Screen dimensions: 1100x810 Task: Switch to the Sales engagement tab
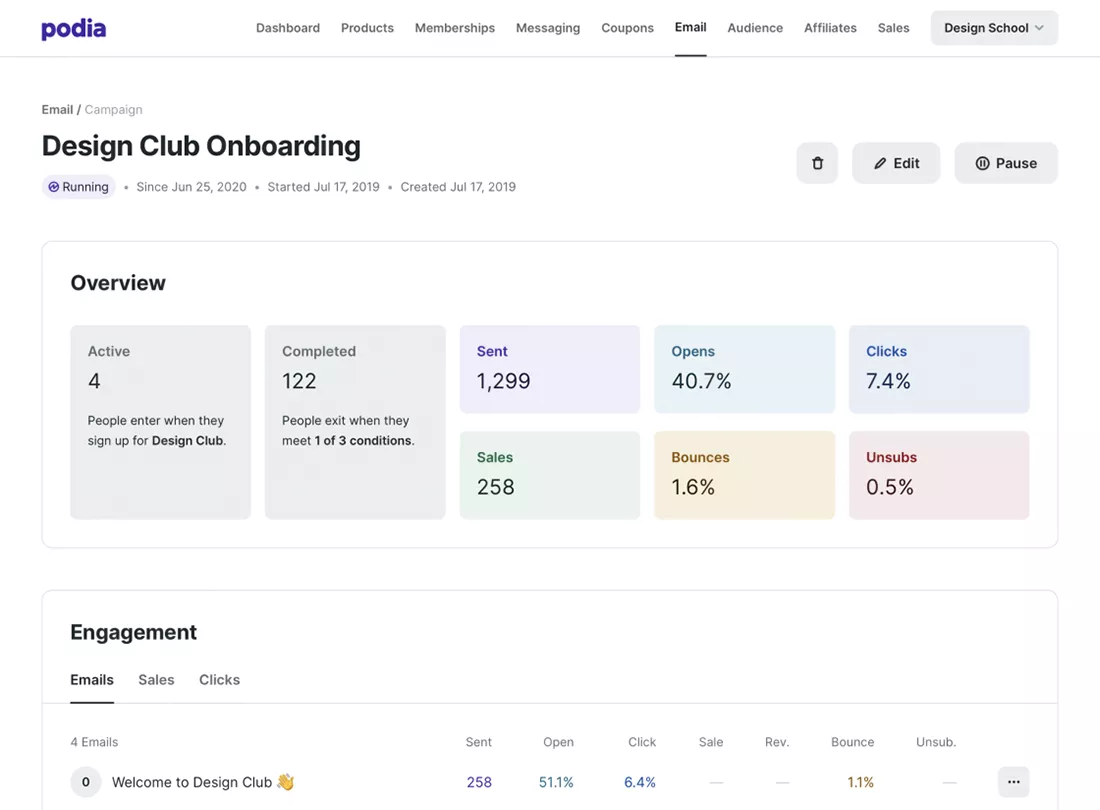(x=156, y=680)
